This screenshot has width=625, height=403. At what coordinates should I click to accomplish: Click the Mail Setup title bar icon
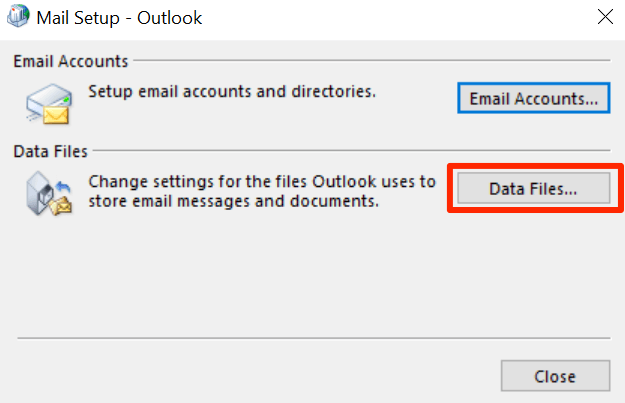pyautogui.click(x=17, y=16)
